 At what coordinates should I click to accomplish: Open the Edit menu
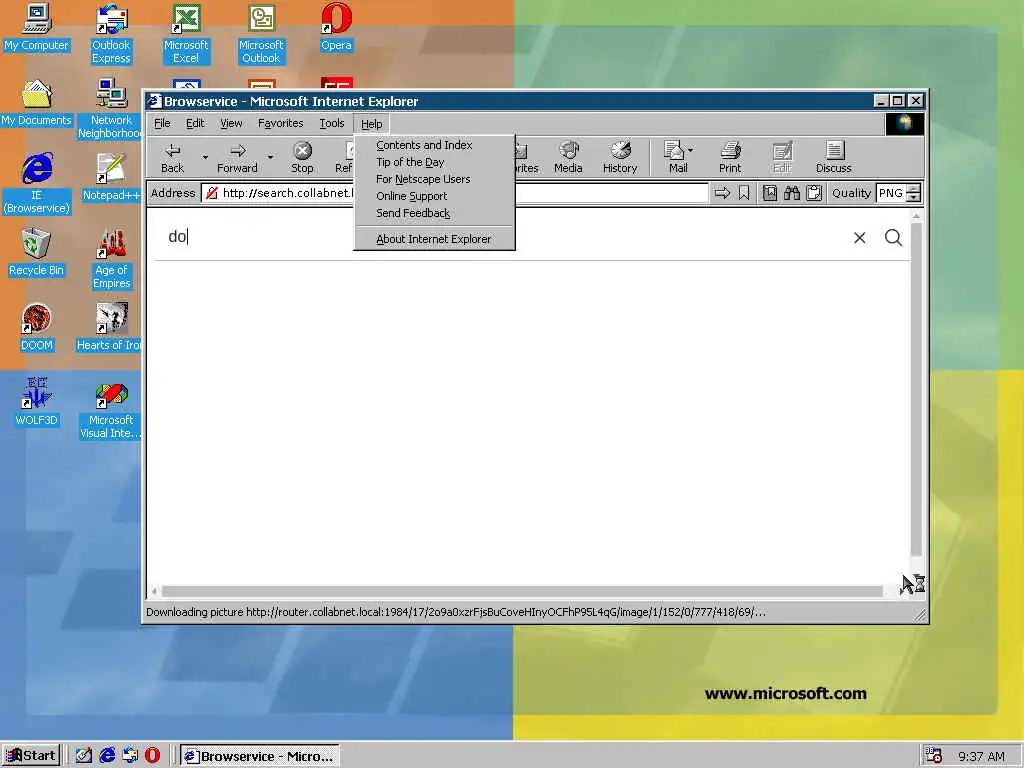pos(195,123)
